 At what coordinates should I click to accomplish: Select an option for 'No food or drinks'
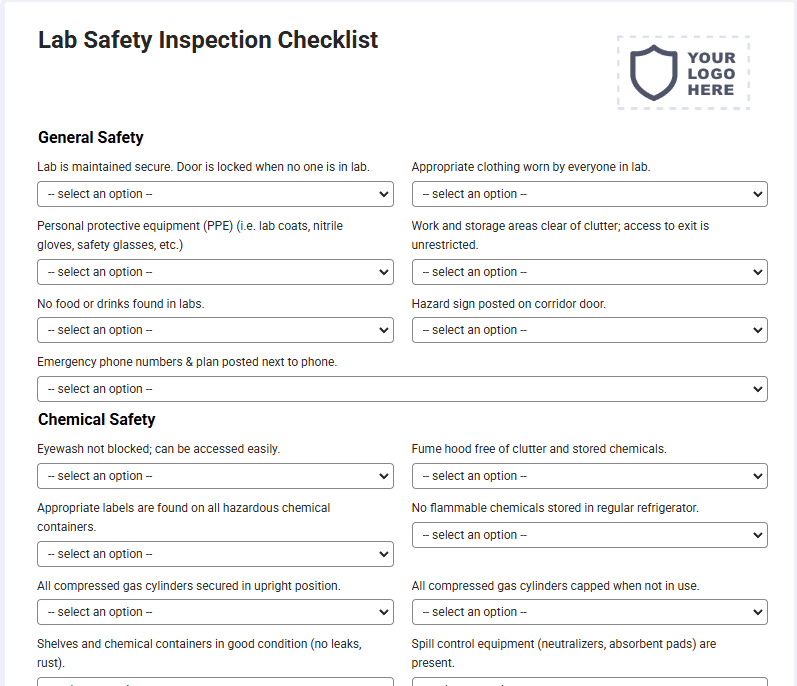[215, 330]
